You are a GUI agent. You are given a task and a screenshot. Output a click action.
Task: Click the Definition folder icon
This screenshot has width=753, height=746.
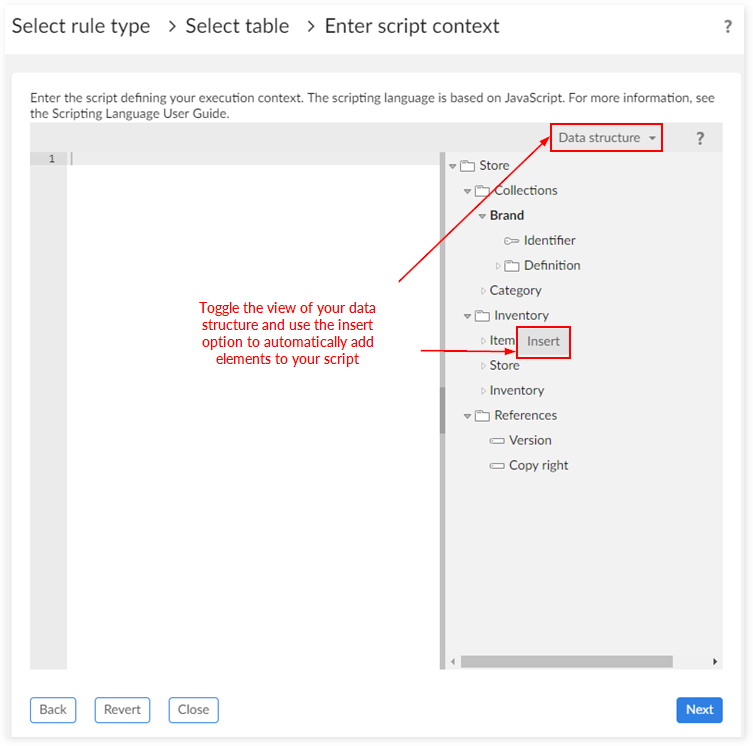point(512,266)
